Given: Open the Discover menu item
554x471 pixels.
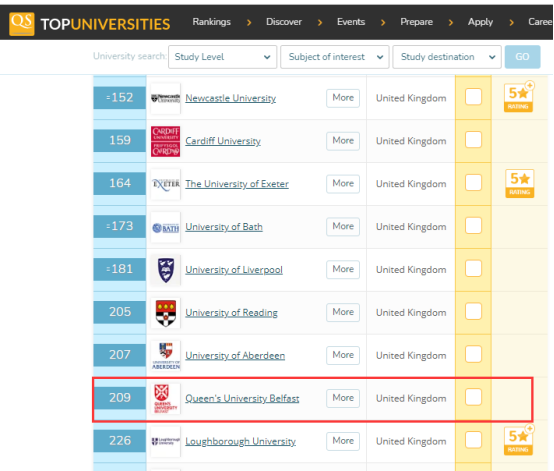Looking at the screenshot, I should coord(284,22).
